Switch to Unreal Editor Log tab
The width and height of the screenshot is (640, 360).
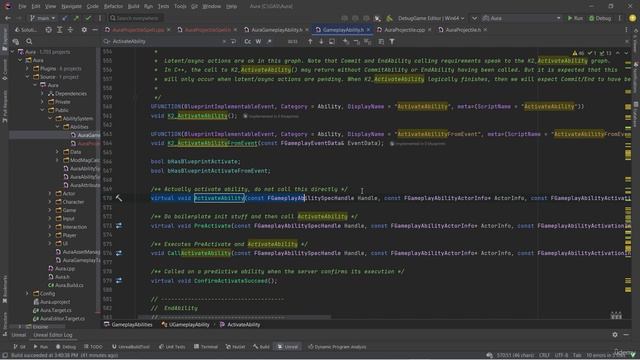(53, 335)
